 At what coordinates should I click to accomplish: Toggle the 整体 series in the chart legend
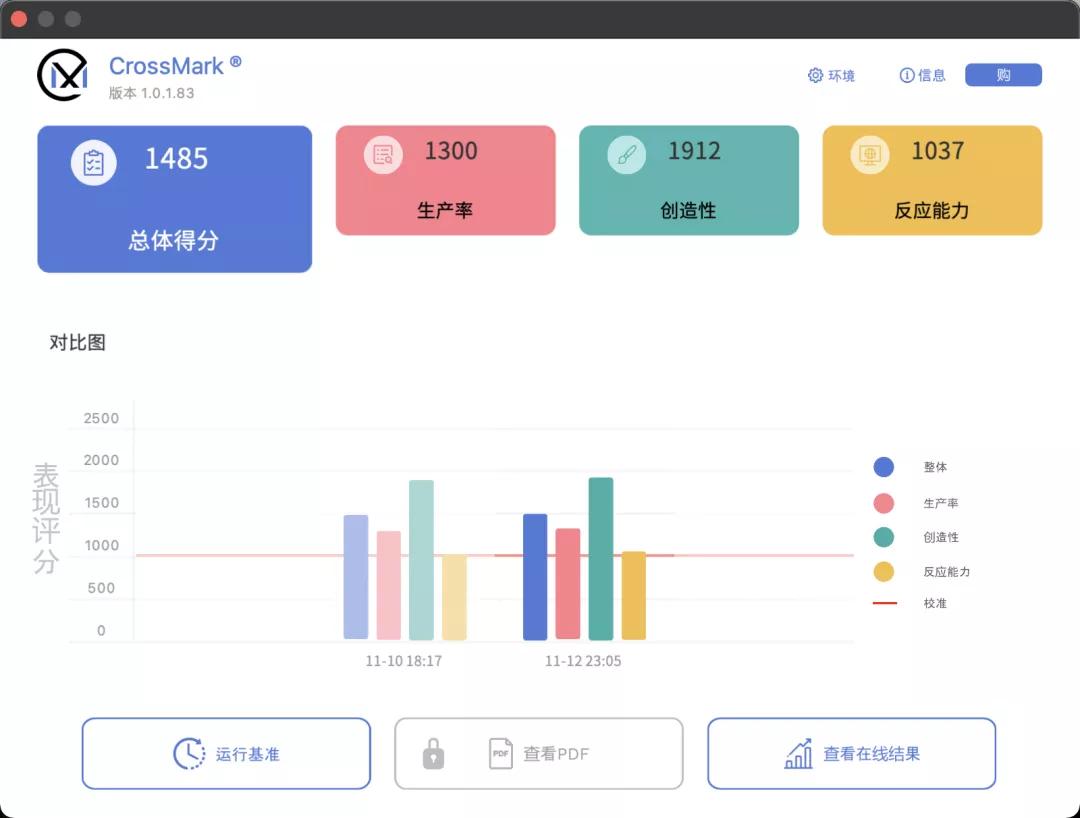(x=884, y=467)
